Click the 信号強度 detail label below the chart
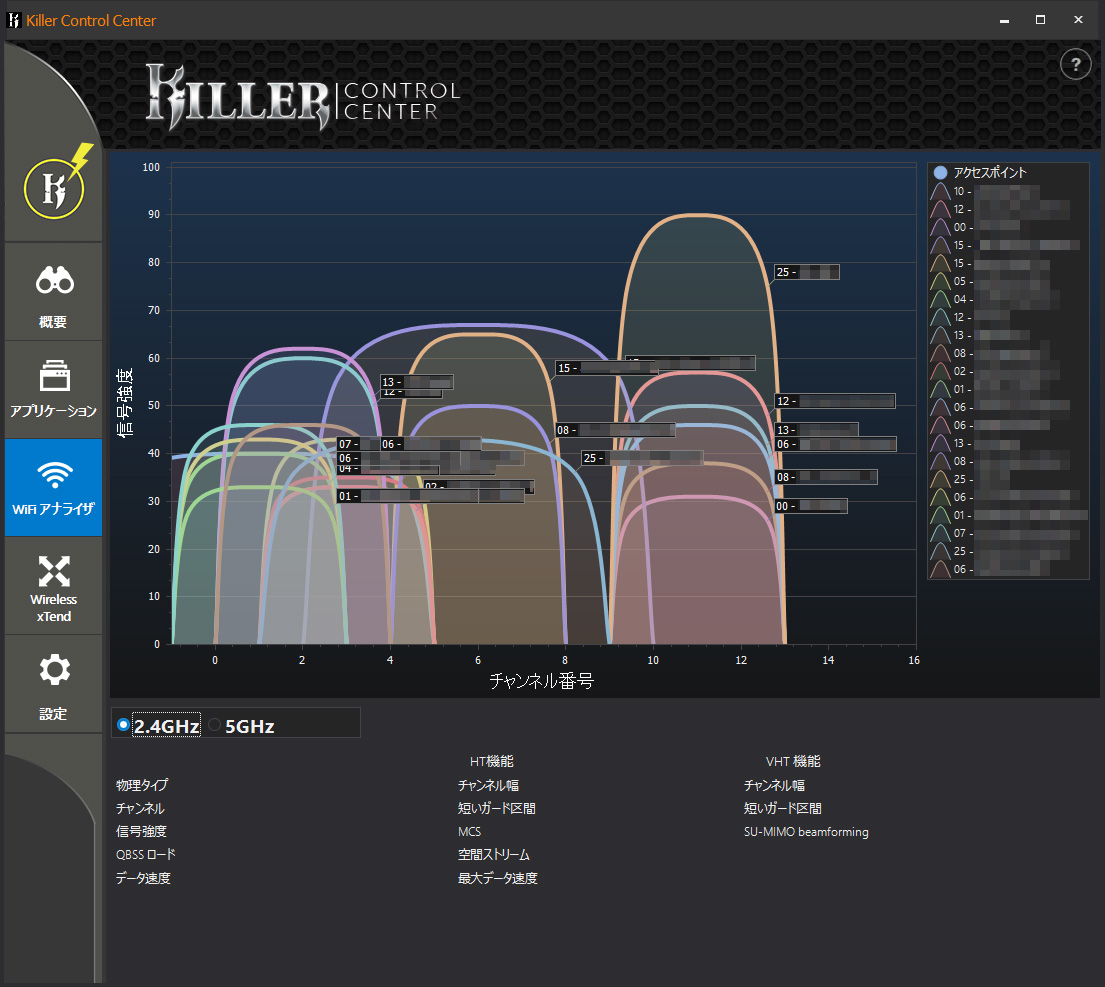 [142, 831]
